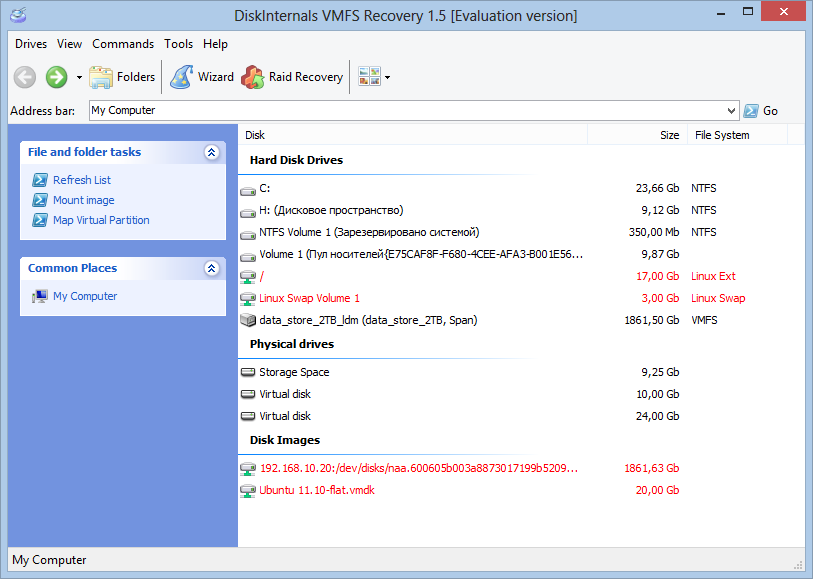This screenshot has height=579, width=813.
Task: Click the 10,00 Gb Virtual disk icon
Action: pyautogui.click(x=248, y=394)
